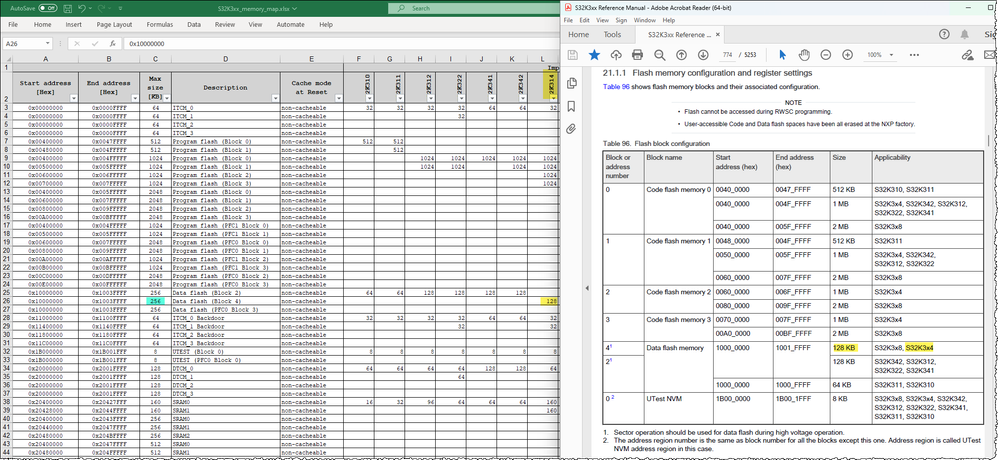Go to the Acrobat Home tab
Screen dimensions: 998x460
click(579, 34)
